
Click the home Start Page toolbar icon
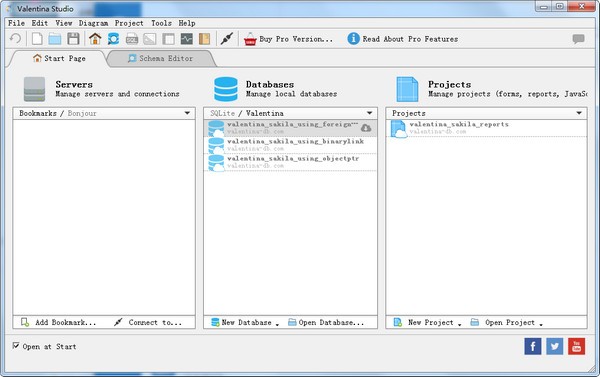(x=95, y=39)
